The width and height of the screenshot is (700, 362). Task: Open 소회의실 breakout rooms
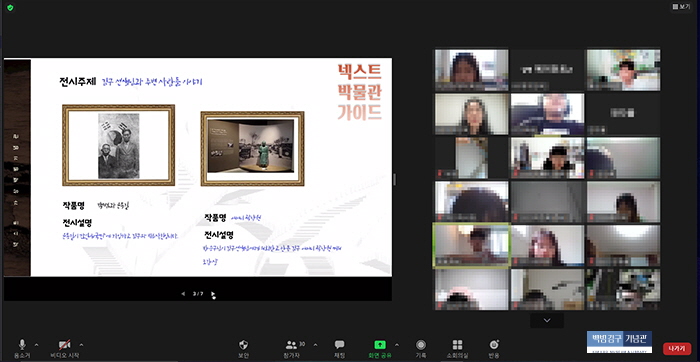pos(457,349)
